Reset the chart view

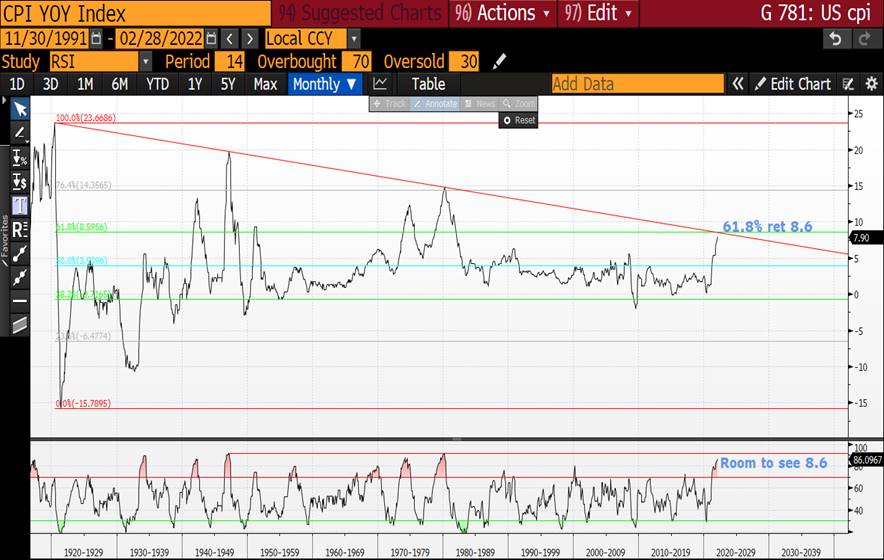519,120
